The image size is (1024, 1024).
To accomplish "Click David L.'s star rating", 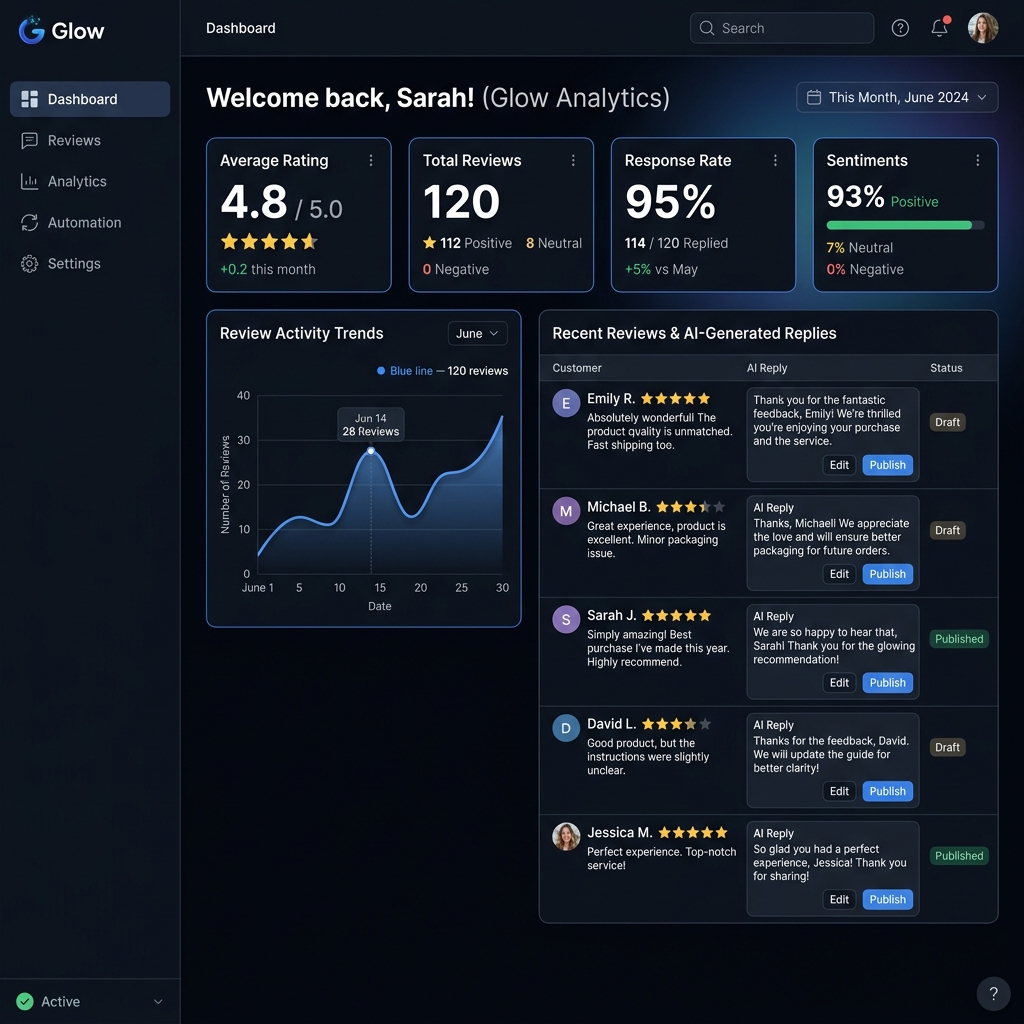I will pyautogui.click(x=677, y=724).
